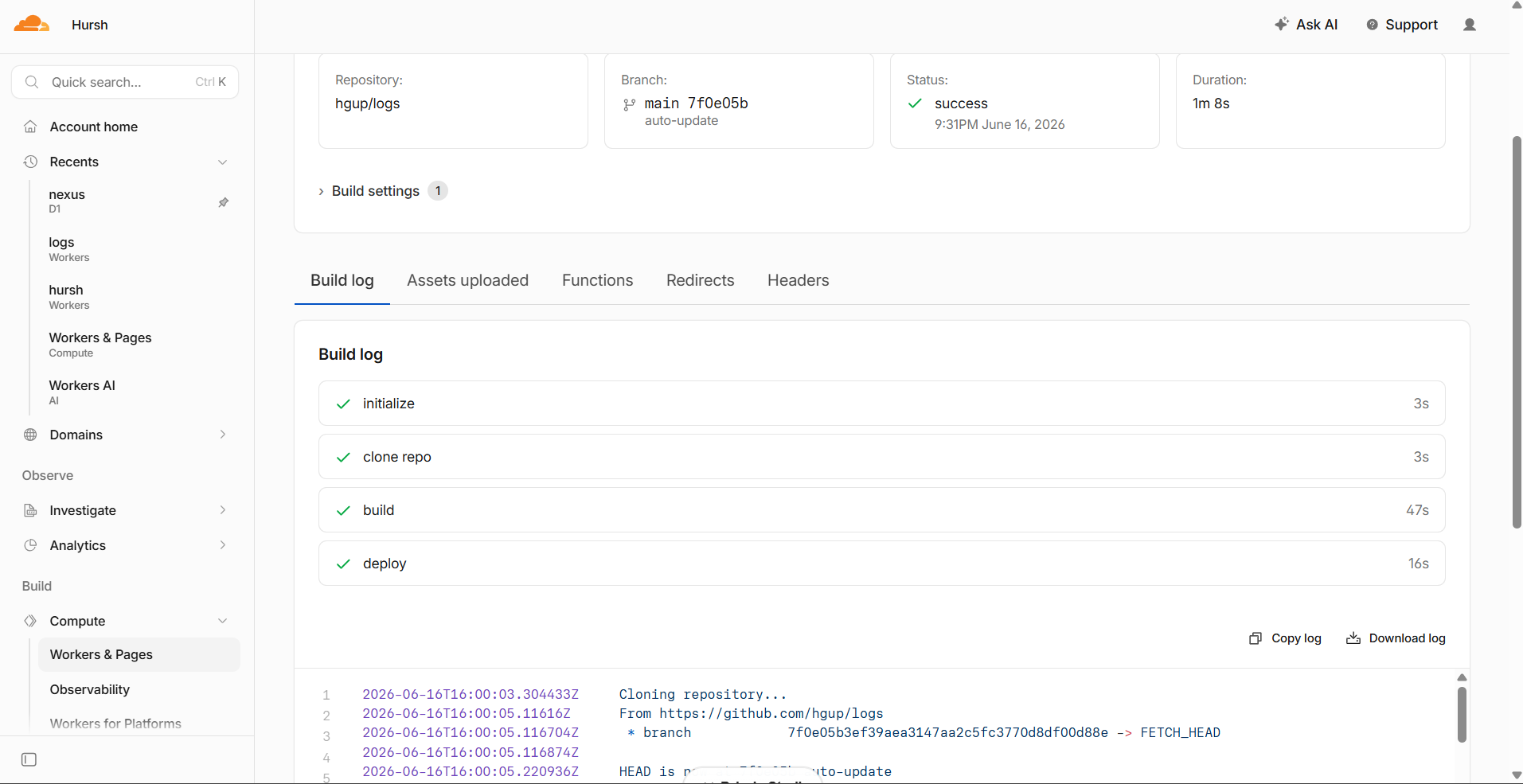Viewport: 1523px width, 784px height.
Task: Open the Redirects tab
Action: coord(700,280)
